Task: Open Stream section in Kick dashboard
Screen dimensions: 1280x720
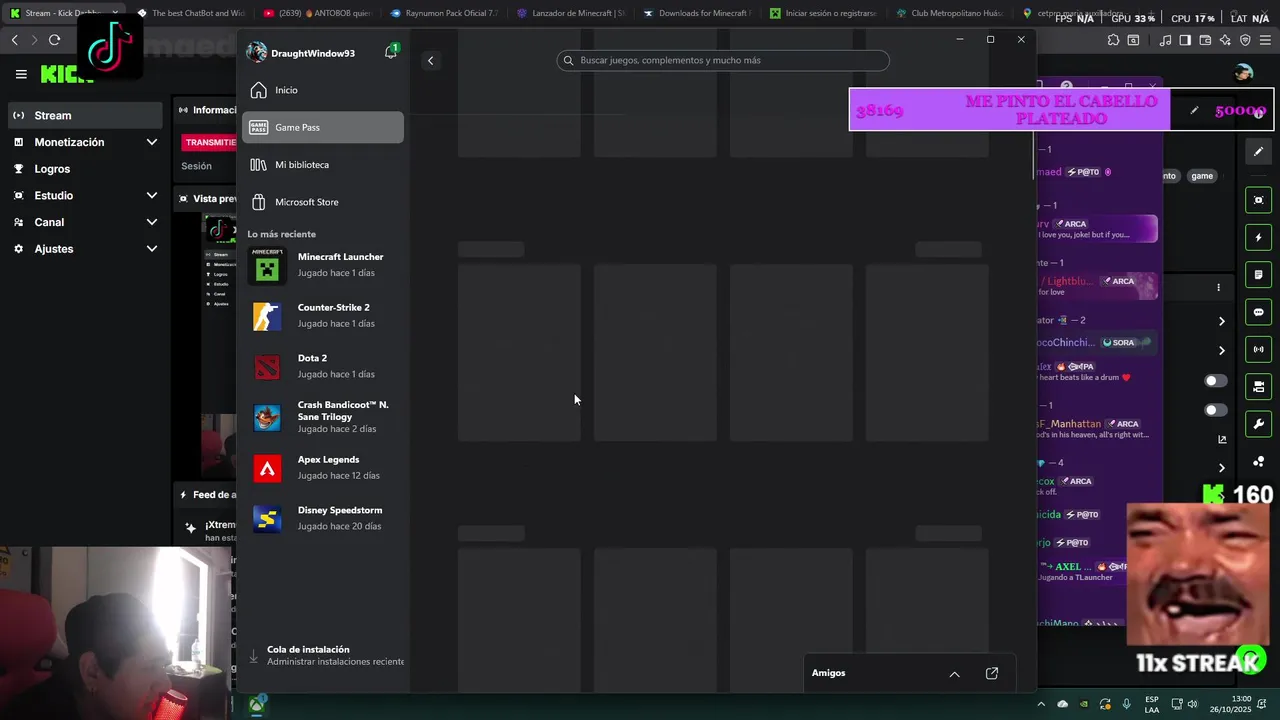Action: (x=83, y=115)
